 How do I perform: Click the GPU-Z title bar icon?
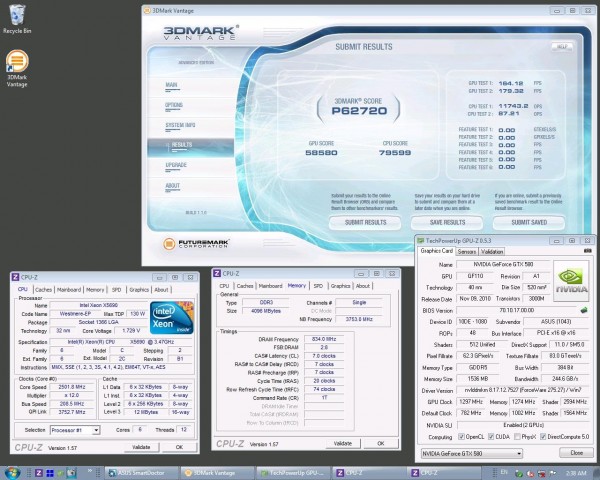click(x=421, y=240)
